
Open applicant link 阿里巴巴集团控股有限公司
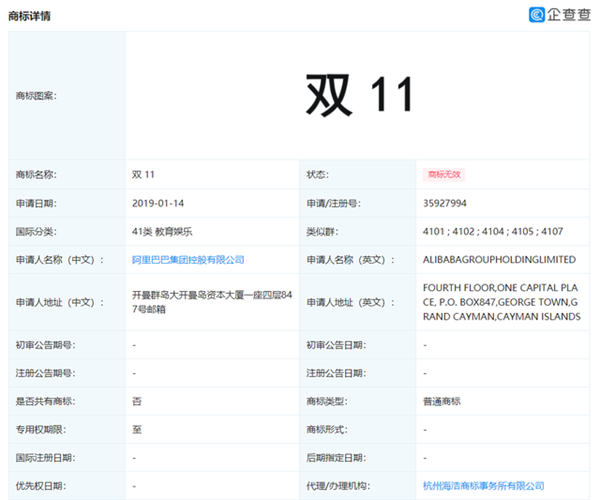click(188, 260)
